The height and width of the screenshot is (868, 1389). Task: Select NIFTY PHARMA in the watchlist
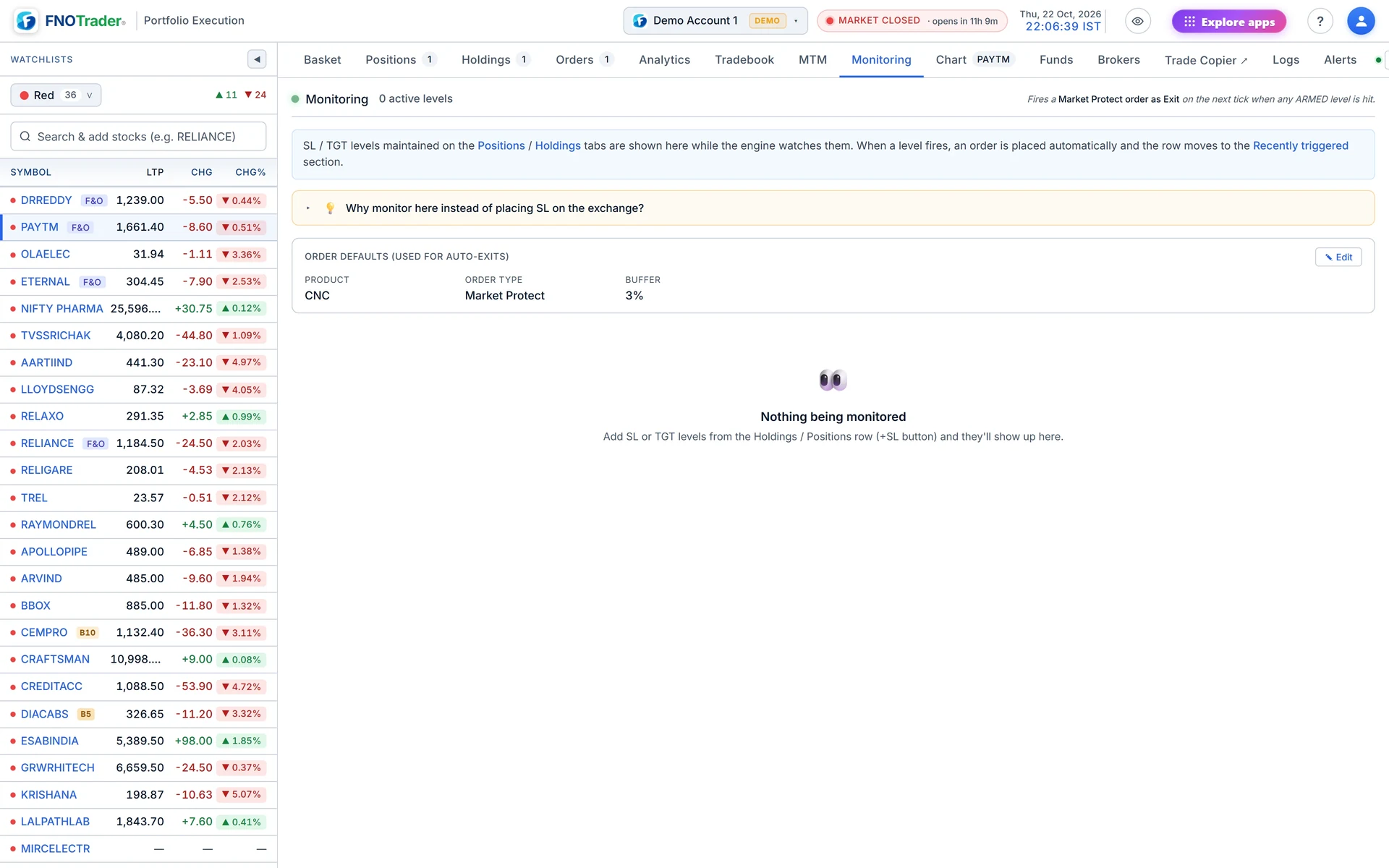click(x=138, y=309)
